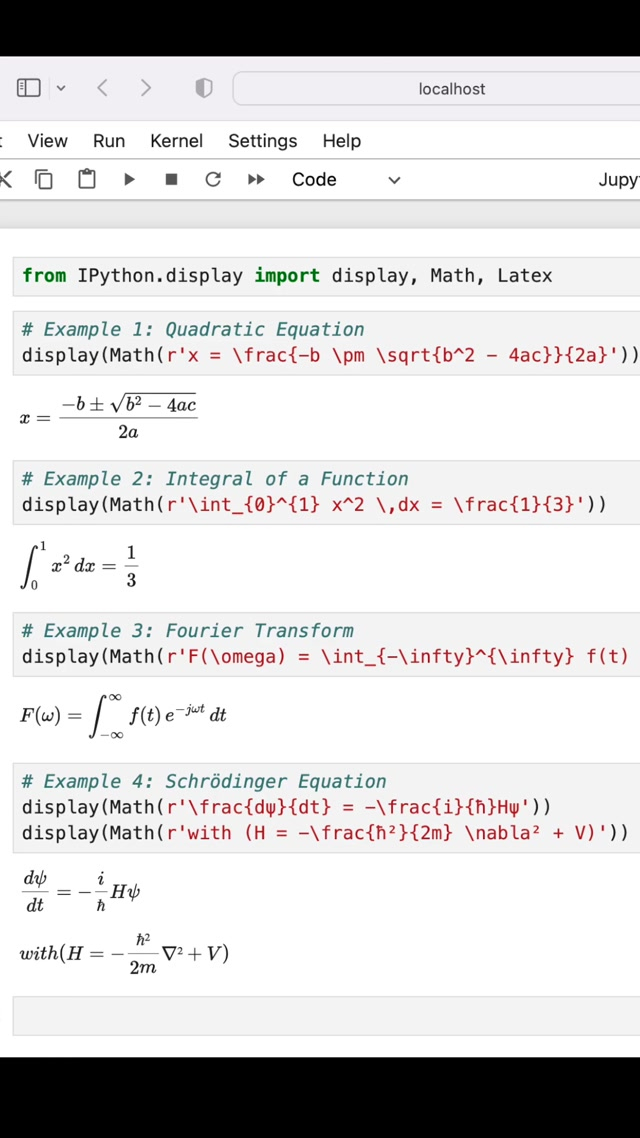Image resolution: width=640 pixels, height=1138 pixels.
Task: Run the selected cell with play icon
Action: pyautogui.click(x=129, y=179)
